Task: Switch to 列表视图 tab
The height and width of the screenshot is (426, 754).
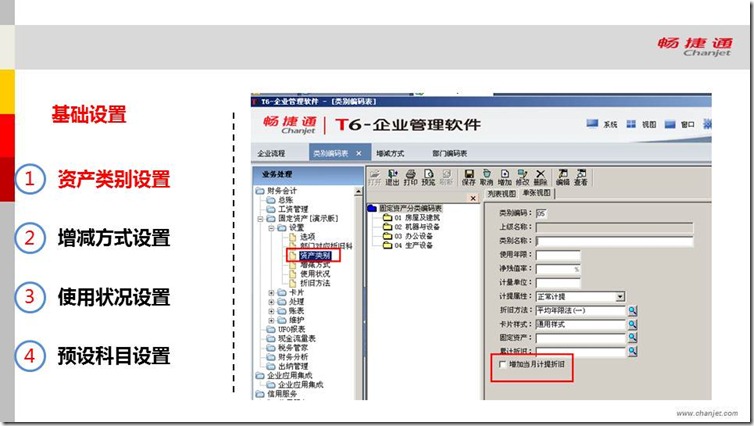Action: pos(502,193)
